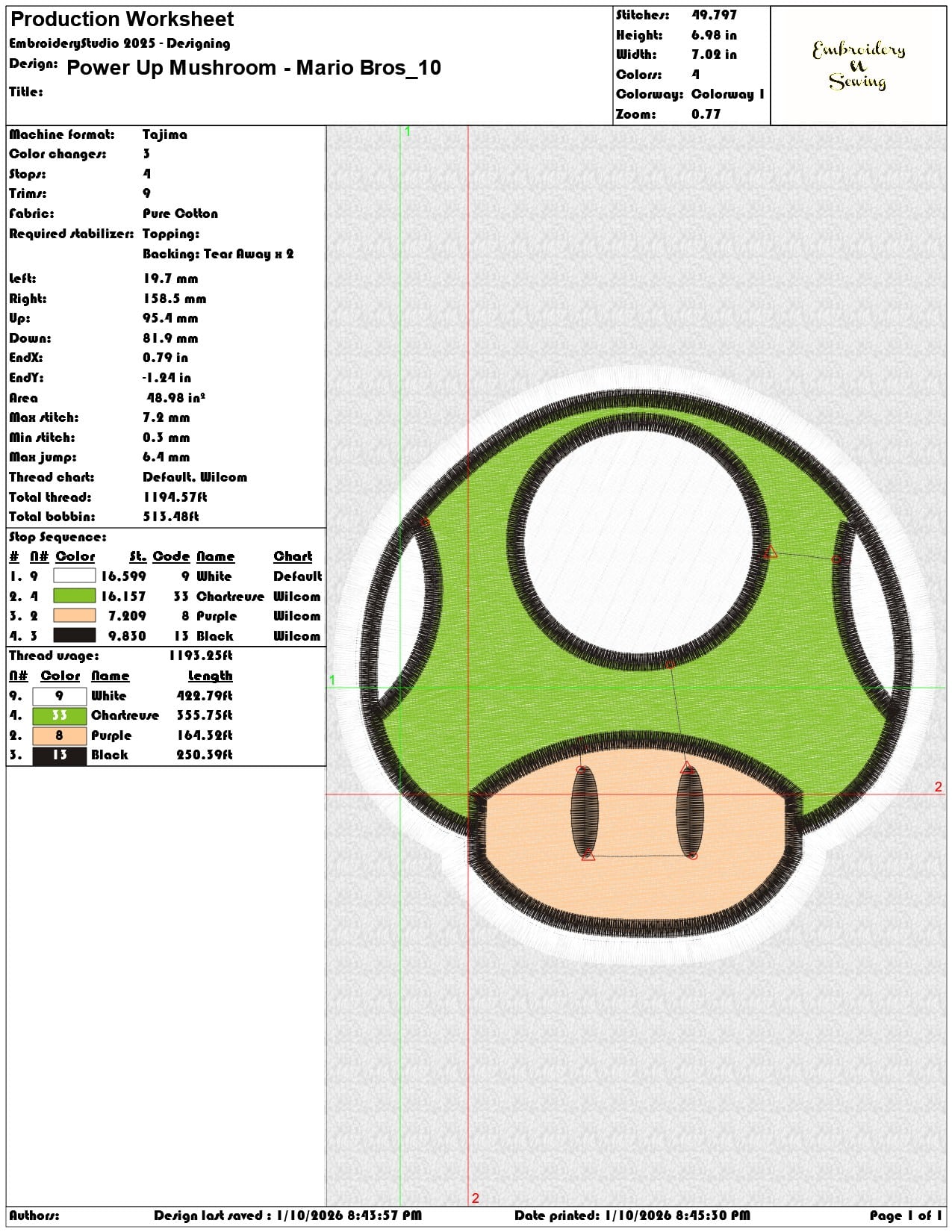952x1232 pixels.
Task: Click the peach swatch in Stop Sequence row 3
Action: coord(75,615)
